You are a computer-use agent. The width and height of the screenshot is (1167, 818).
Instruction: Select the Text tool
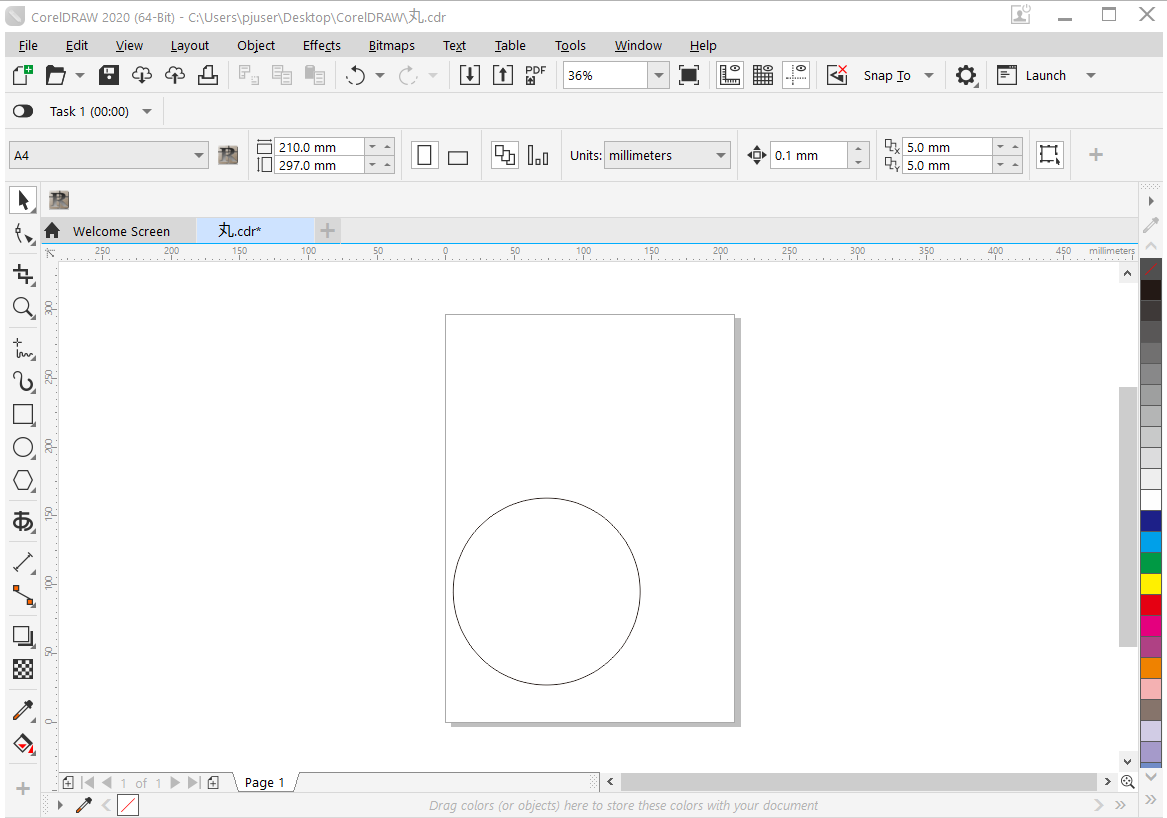[x=23, y=521]
